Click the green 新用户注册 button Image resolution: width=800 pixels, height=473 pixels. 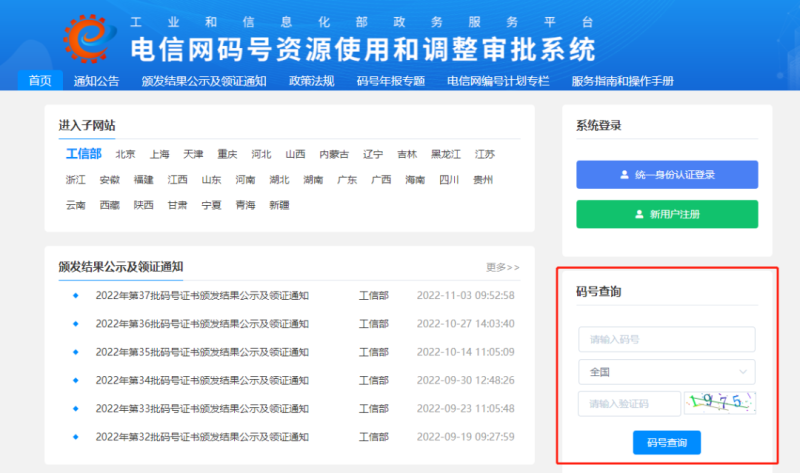click(666, 214)
